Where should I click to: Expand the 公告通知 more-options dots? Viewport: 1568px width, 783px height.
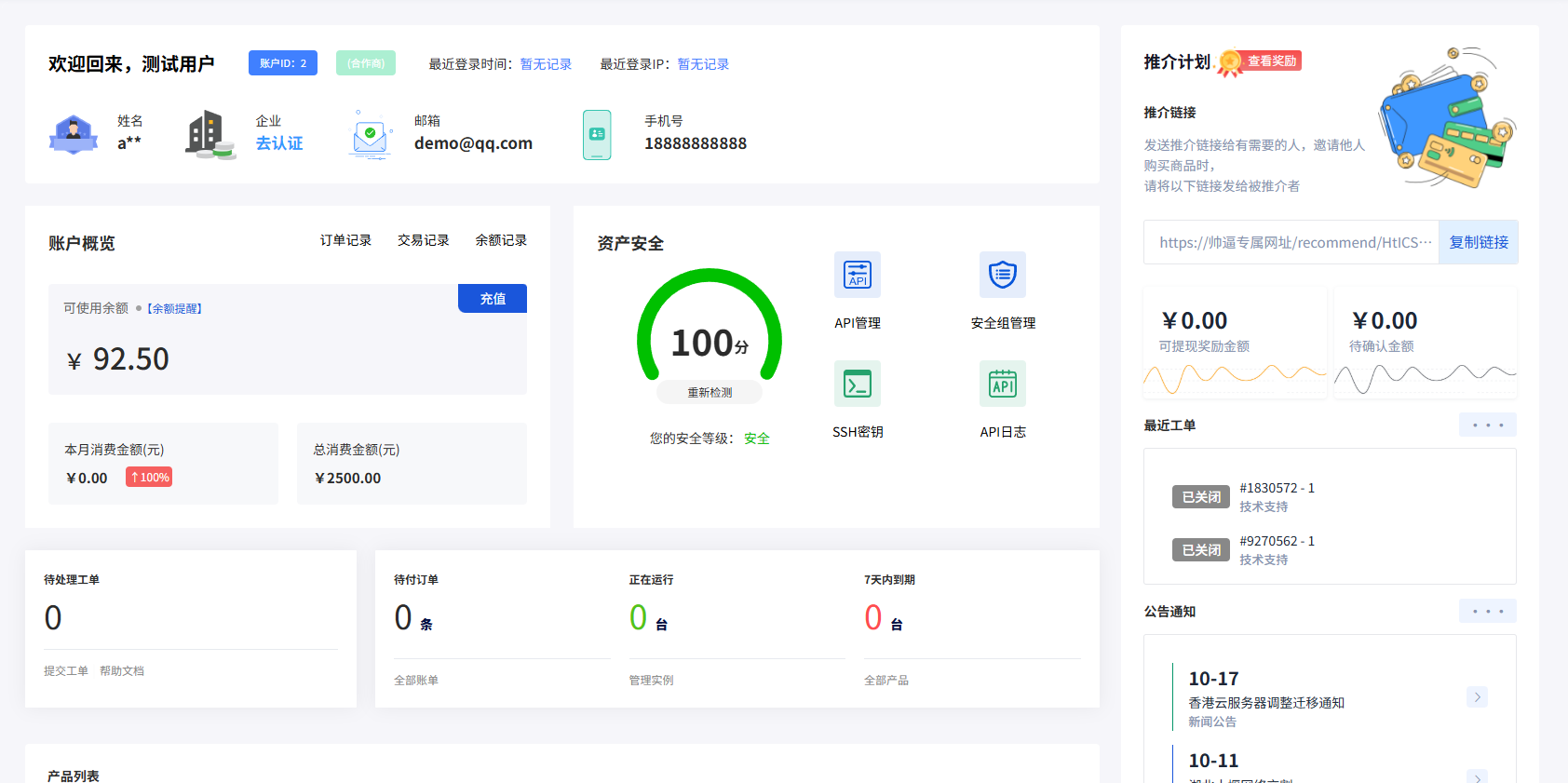coord(1487,612)
